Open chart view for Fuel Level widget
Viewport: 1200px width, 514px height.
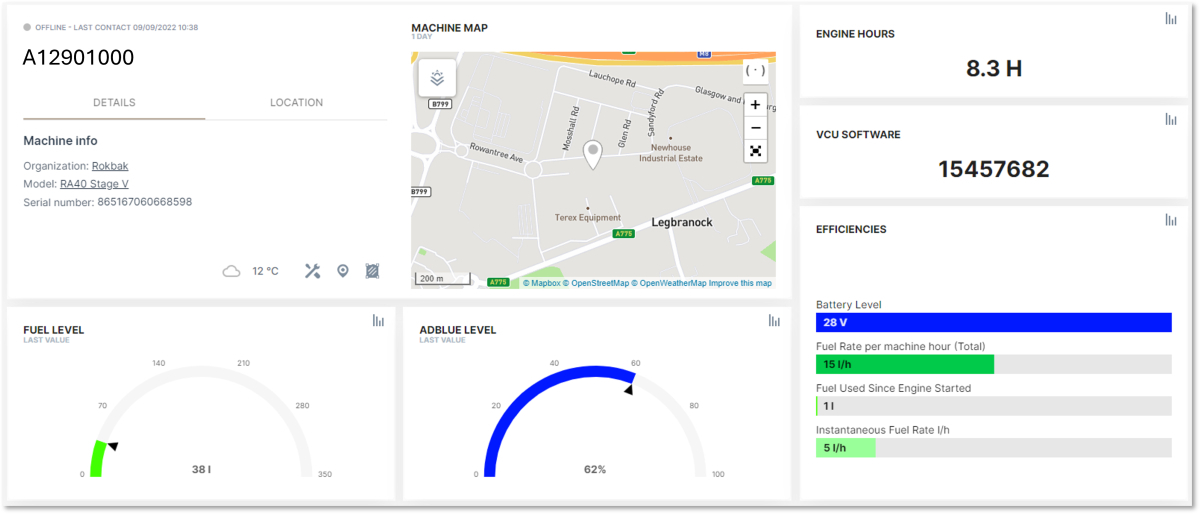coord(378,321)
